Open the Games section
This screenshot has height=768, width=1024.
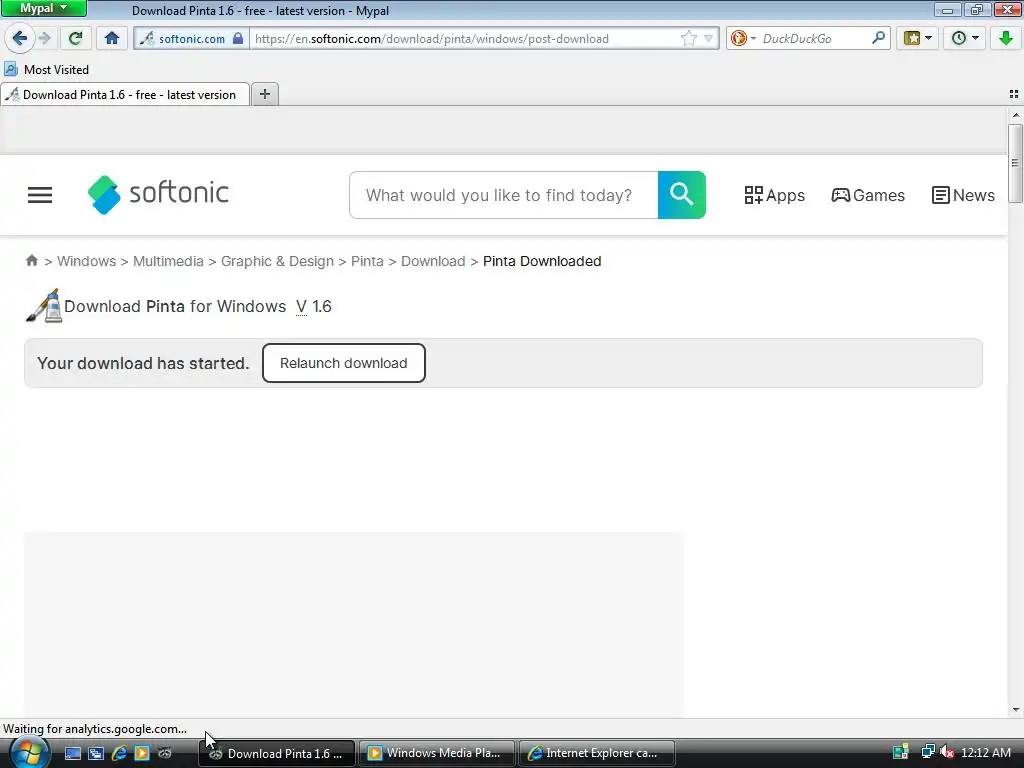click(868, 195)
